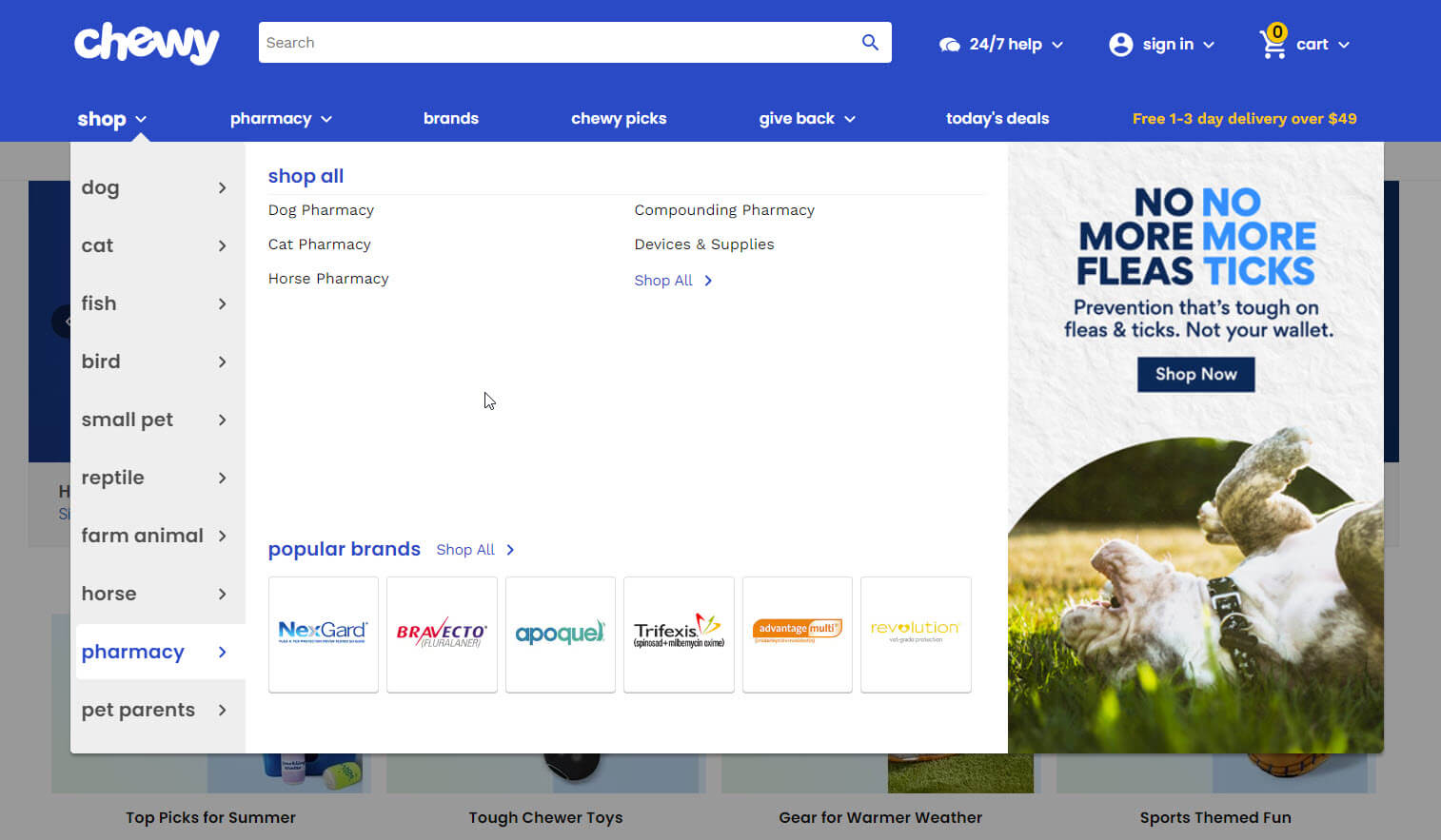Select pharmacy in the top navigation
This screenshot has height=840, width=1441.
(271, 119)
